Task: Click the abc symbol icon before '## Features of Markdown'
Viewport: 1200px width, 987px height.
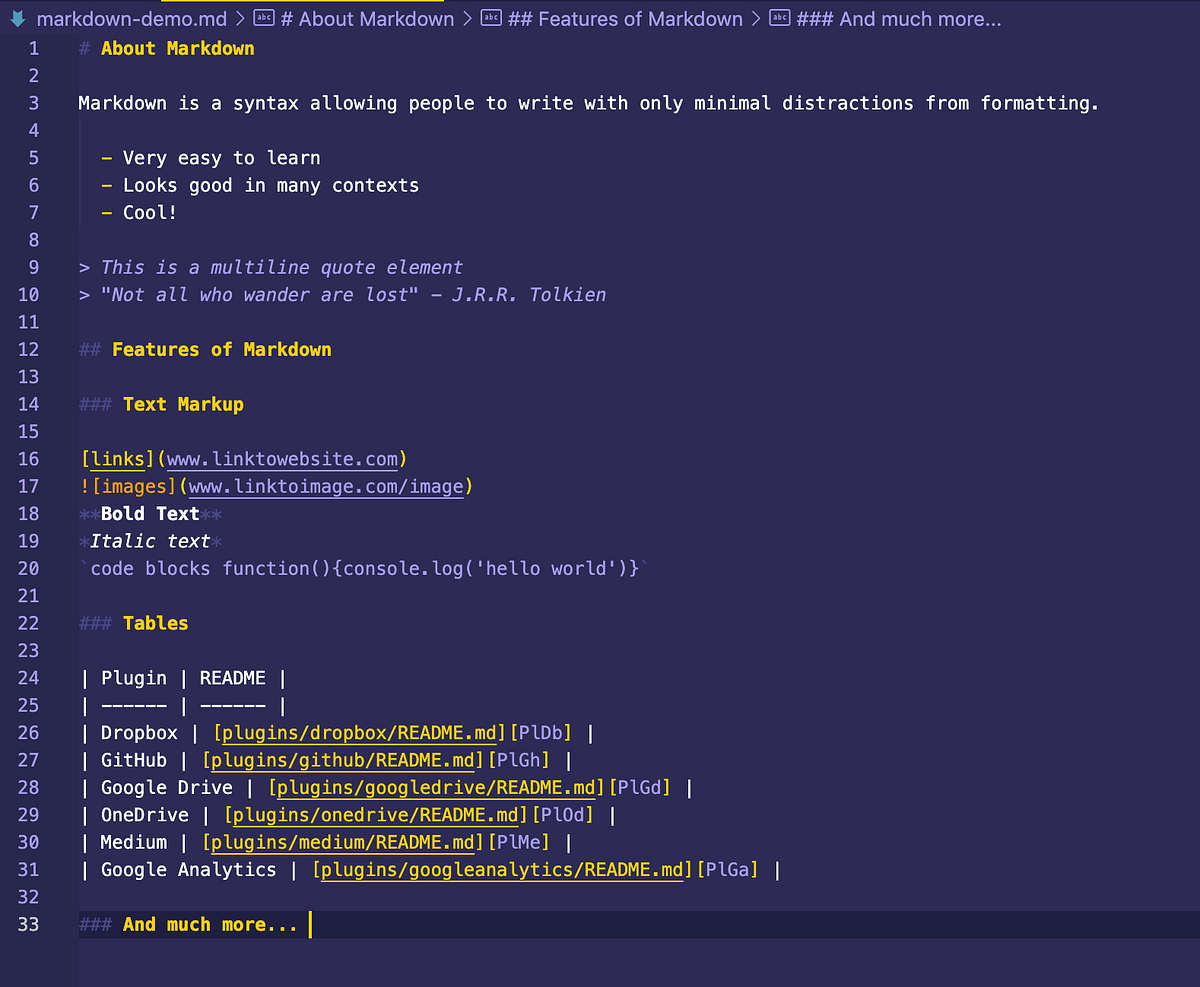Action: click(x=489, y=18)
